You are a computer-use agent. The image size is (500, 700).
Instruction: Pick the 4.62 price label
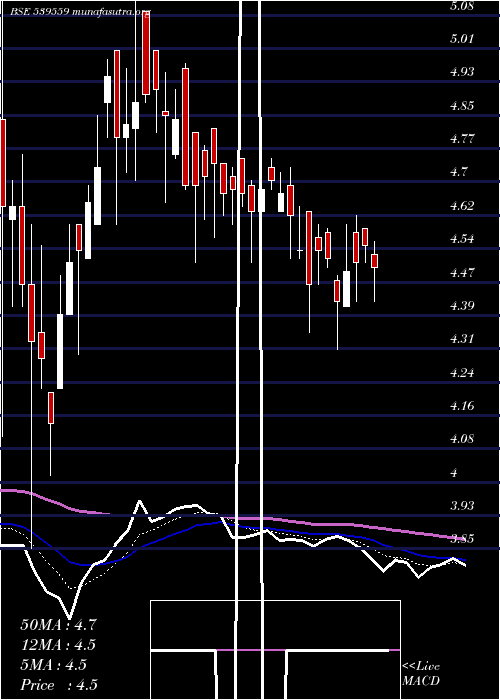coord(462,206)
